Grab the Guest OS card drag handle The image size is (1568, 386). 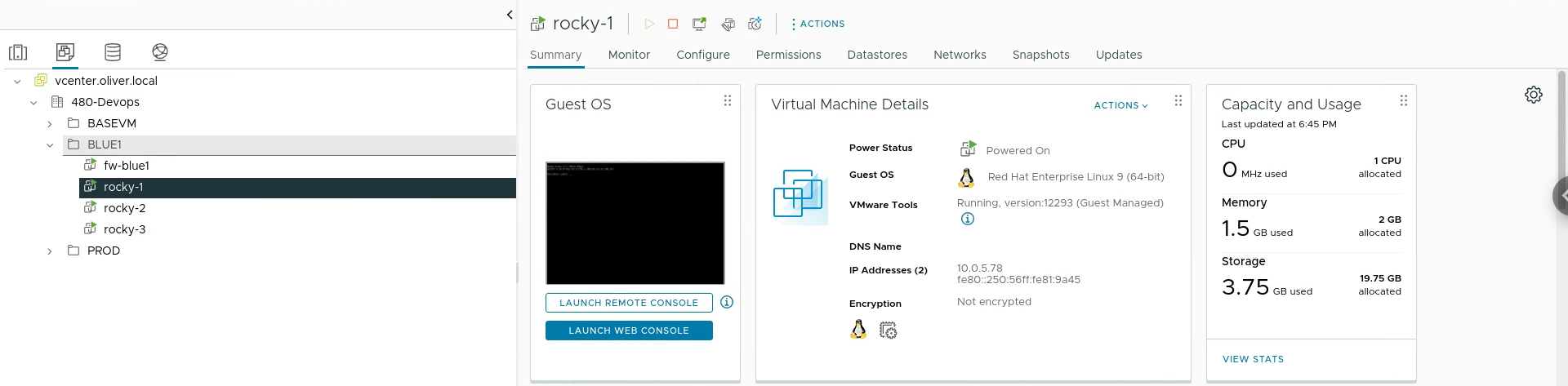pyautogui.click(x=727, y=100)
